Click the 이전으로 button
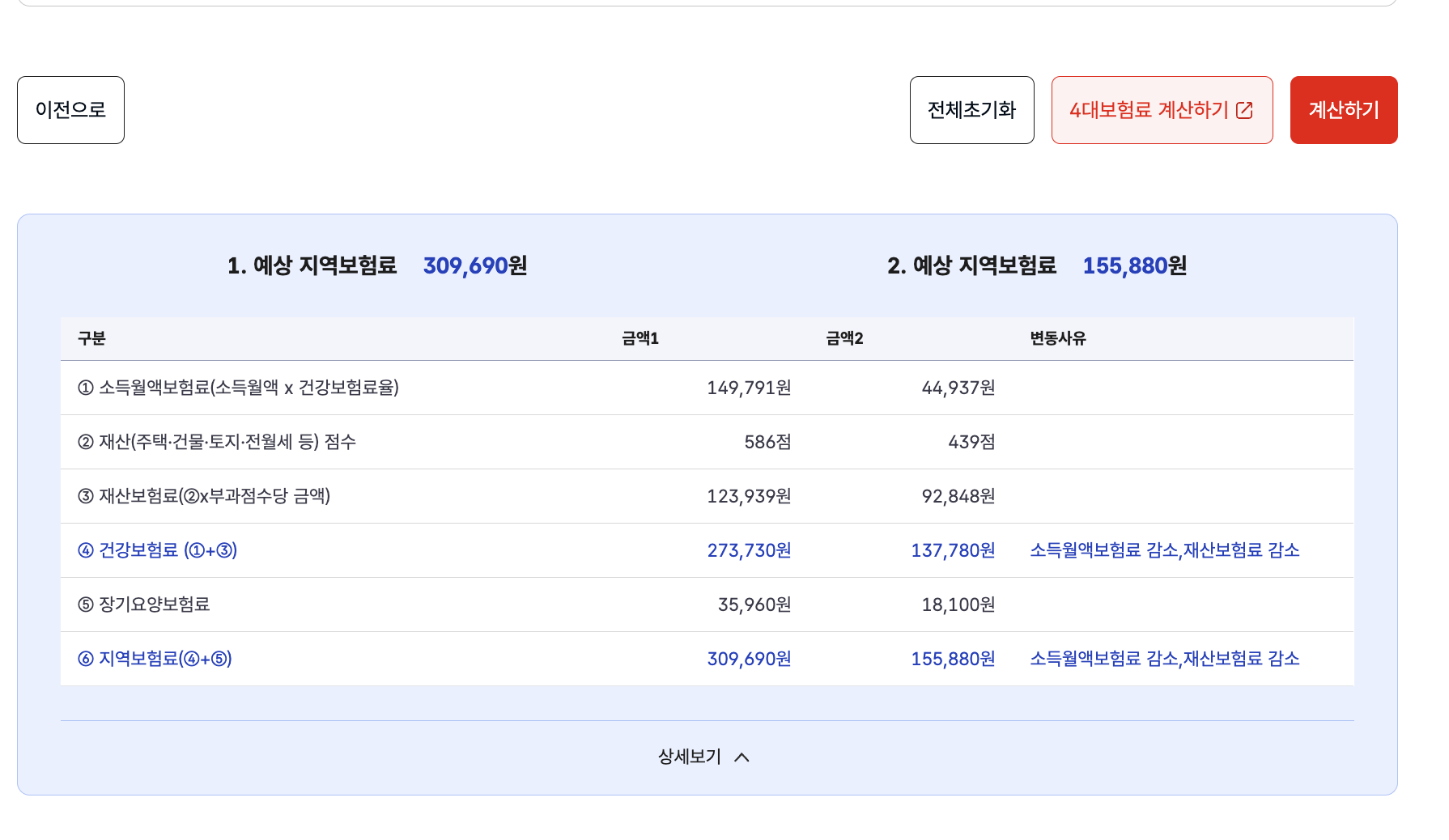 (70, 110)
